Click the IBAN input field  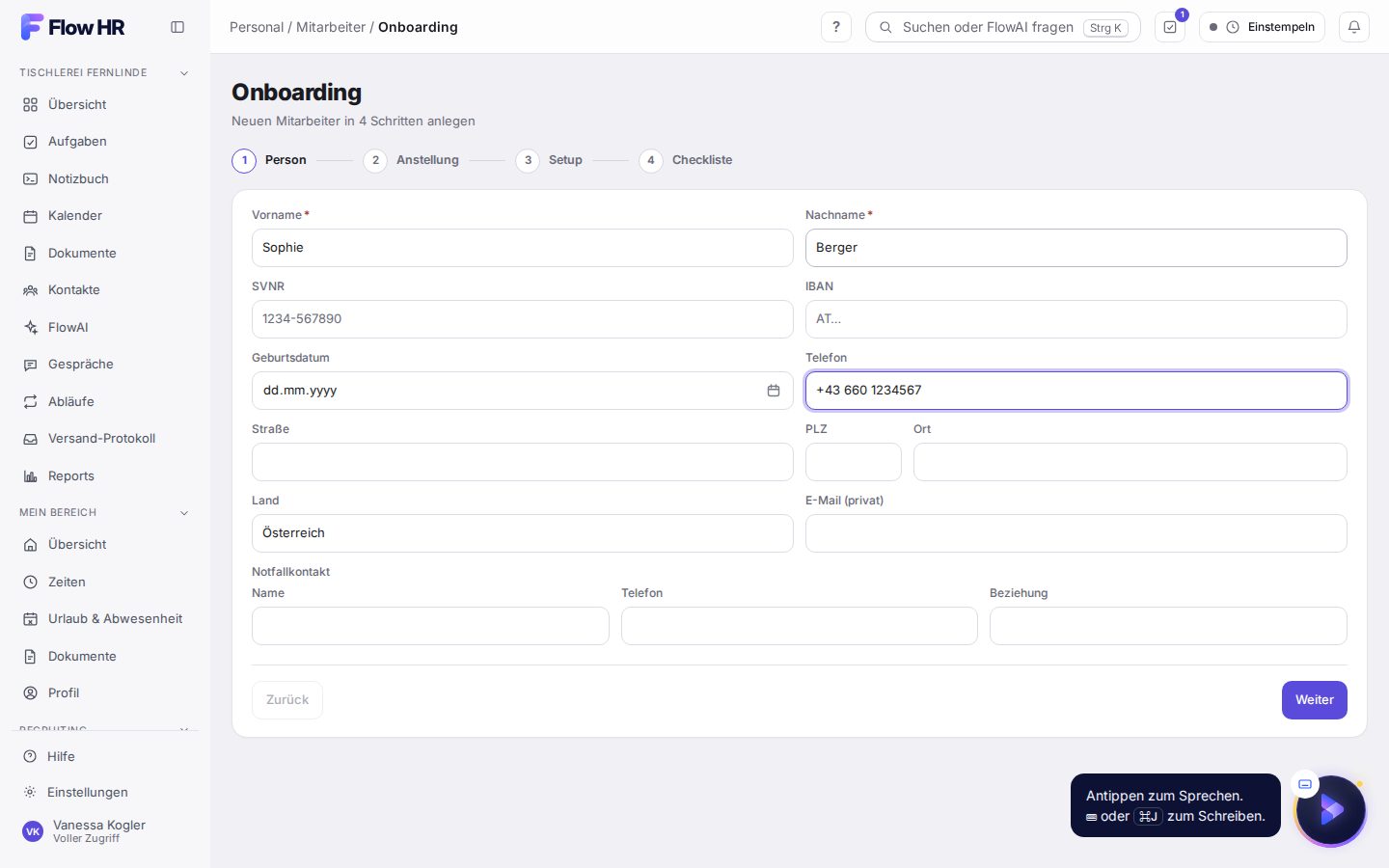click(x=1076, y=319)
